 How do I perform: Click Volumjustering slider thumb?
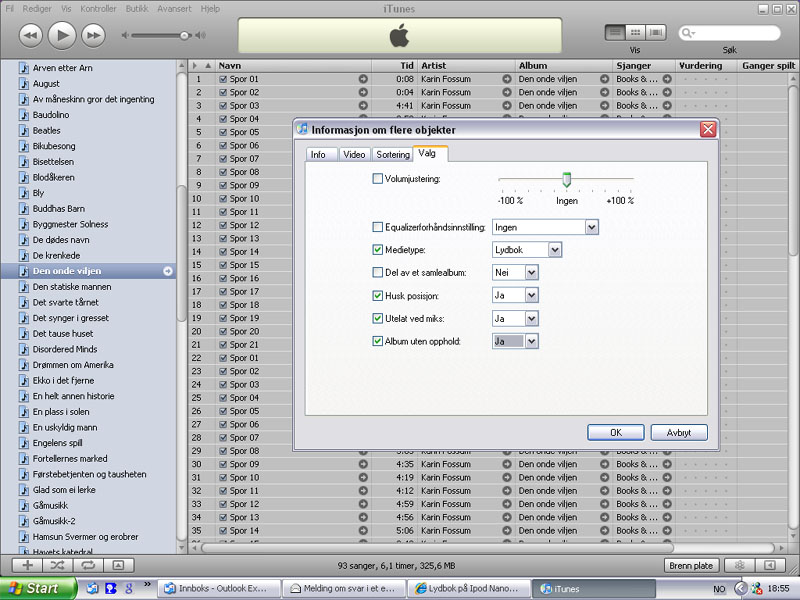pos(566,180)
